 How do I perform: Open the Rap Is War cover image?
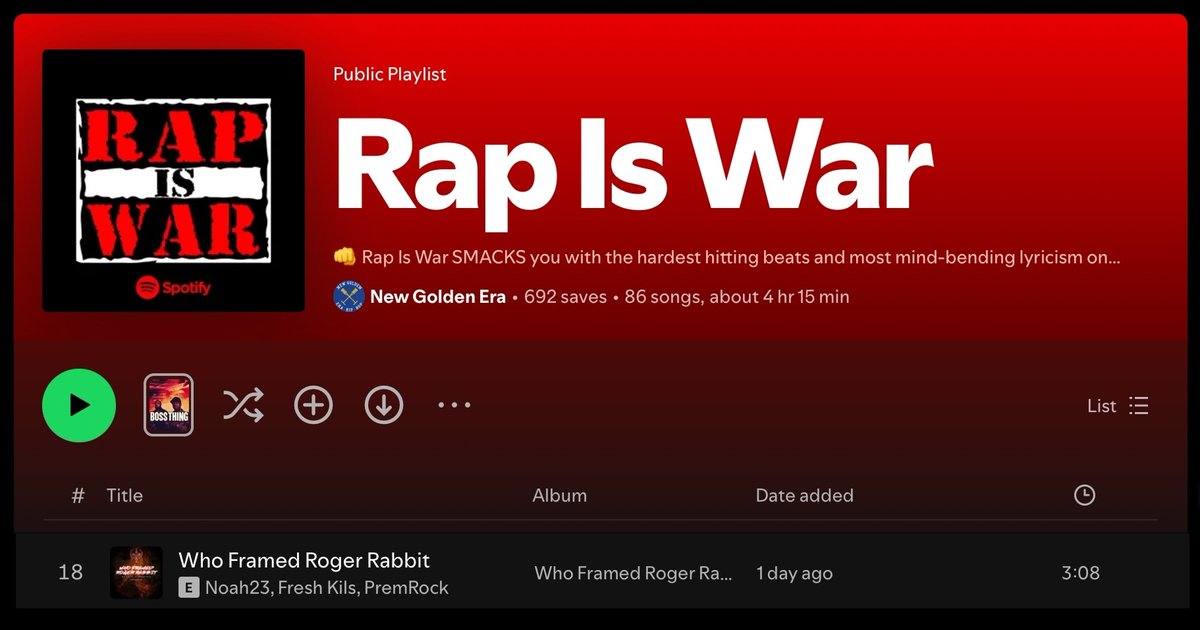point(173,181)
